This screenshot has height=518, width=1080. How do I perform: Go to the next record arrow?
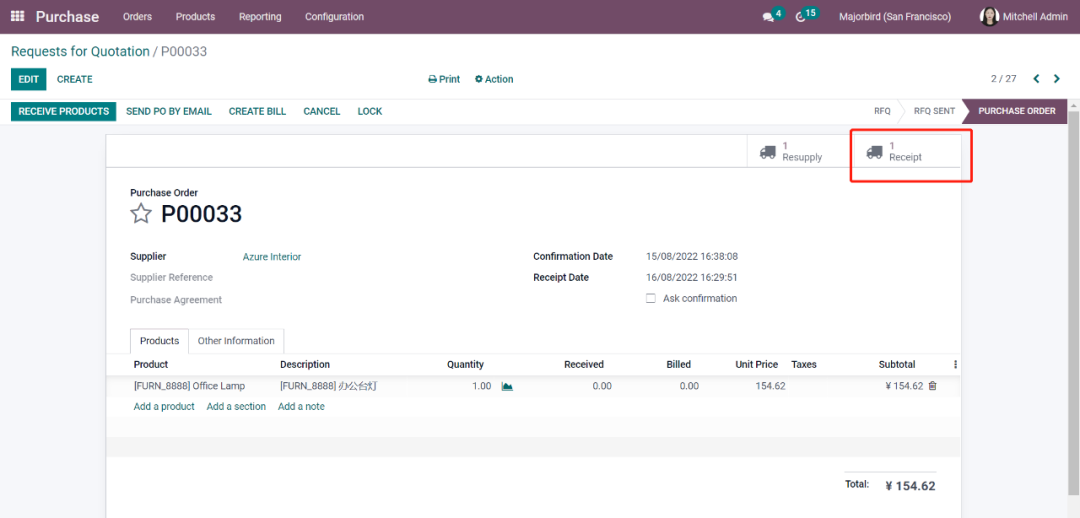point(1057,79)
